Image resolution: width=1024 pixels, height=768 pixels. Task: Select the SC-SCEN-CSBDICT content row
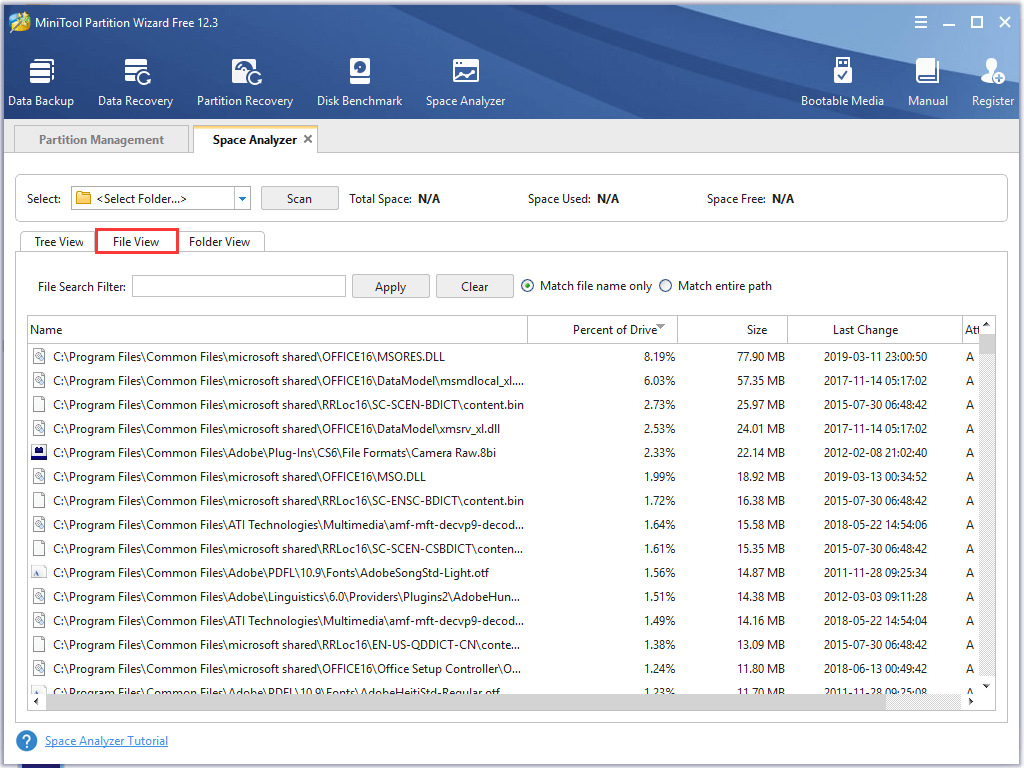503,549
